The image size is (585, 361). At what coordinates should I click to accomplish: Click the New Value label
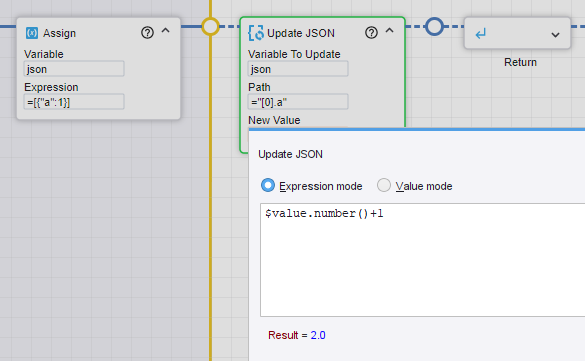274,120
